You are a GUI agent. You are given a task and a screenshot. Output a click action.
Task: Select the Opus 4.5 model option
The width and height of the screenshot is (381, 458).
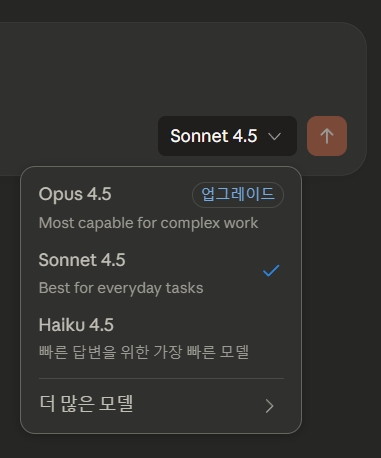pyautogui.click(x=161, y=208)
